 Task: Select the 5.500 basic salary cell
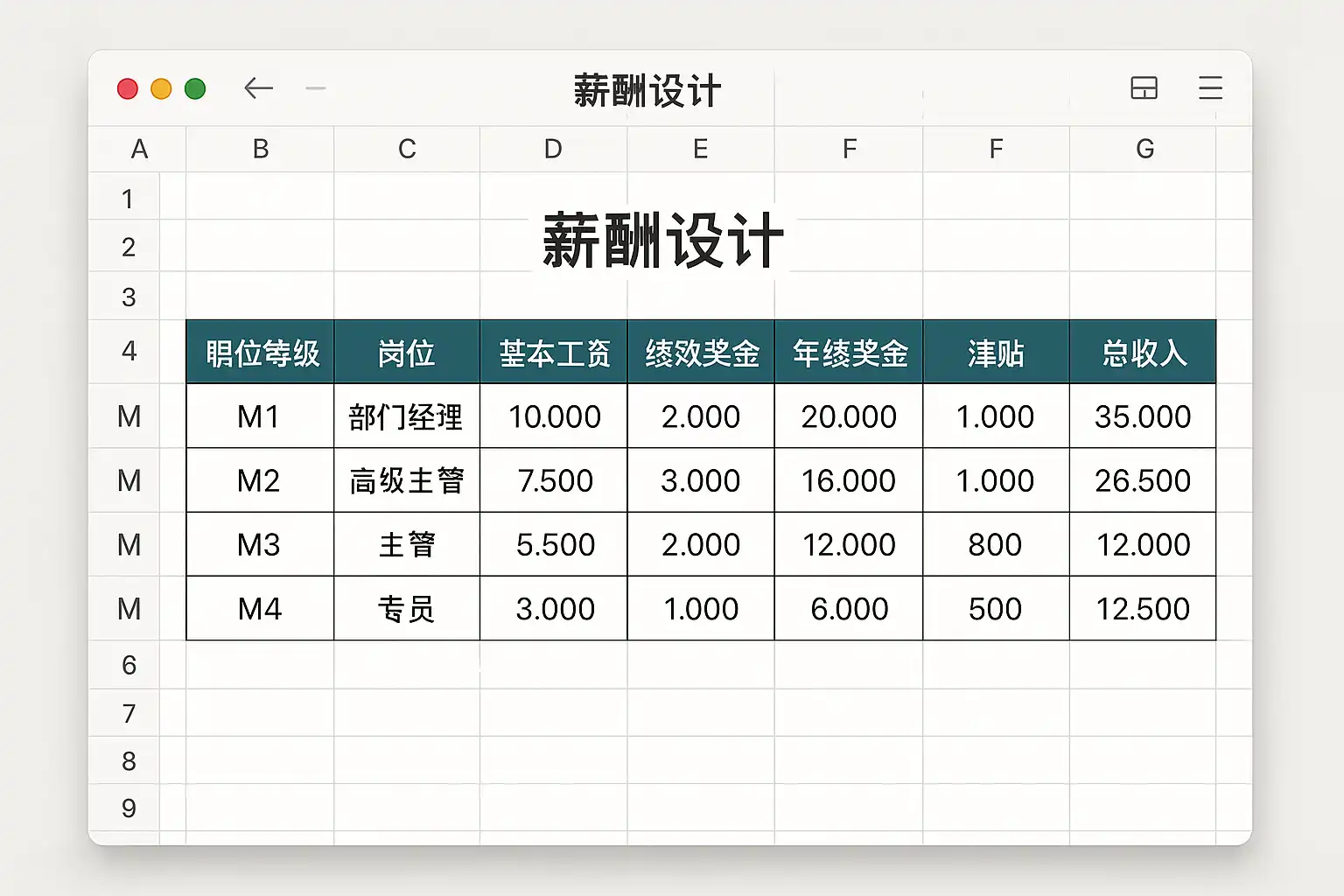554,544
